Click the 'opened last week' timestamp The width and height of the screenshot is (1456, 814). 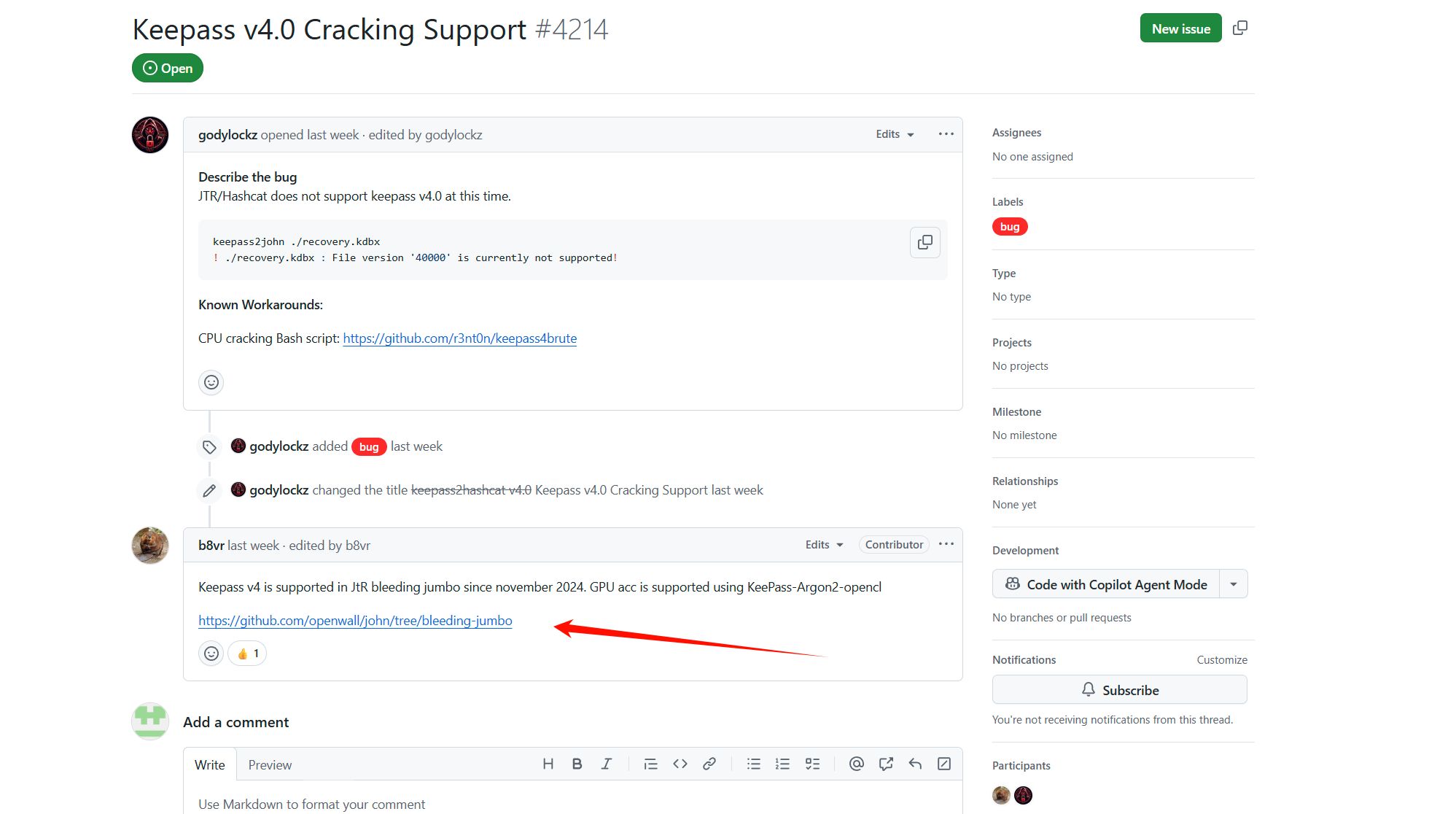point(310,135)
